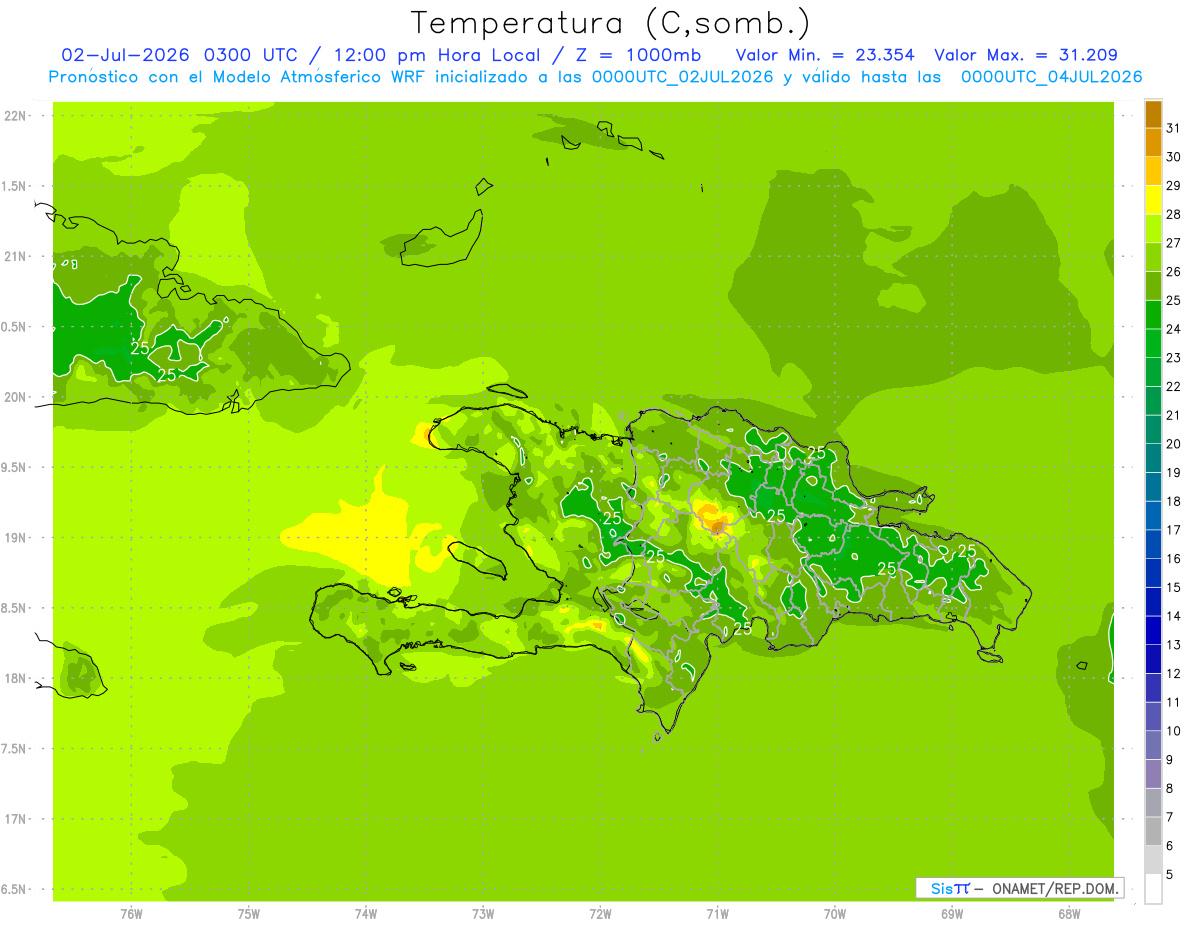This screenshot has height=927, width=1200.
Task: Select teal legend swatch between 19 and 20
Action: 1153,458
